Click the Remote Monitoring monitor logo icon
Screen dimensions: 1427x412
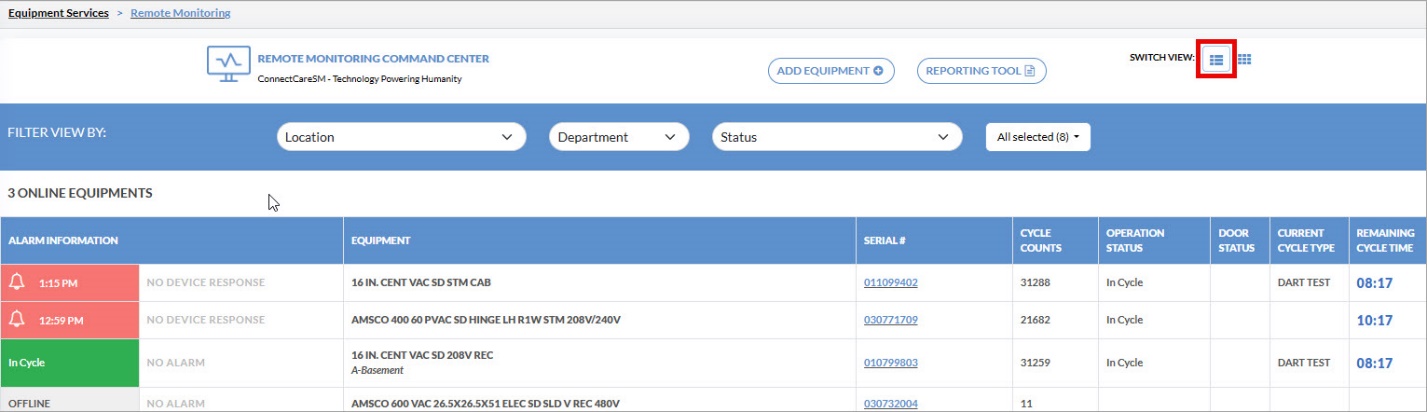click(x=228, y=65)
